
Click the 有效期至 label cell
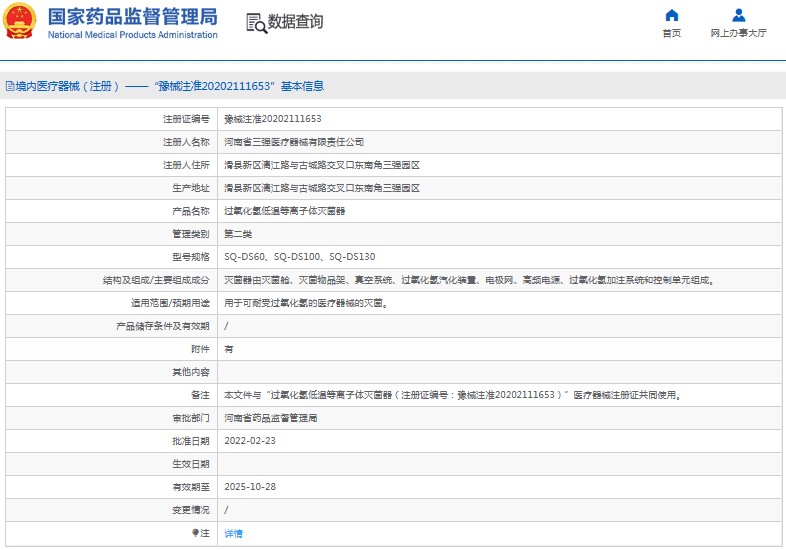[x=111, y=487]
